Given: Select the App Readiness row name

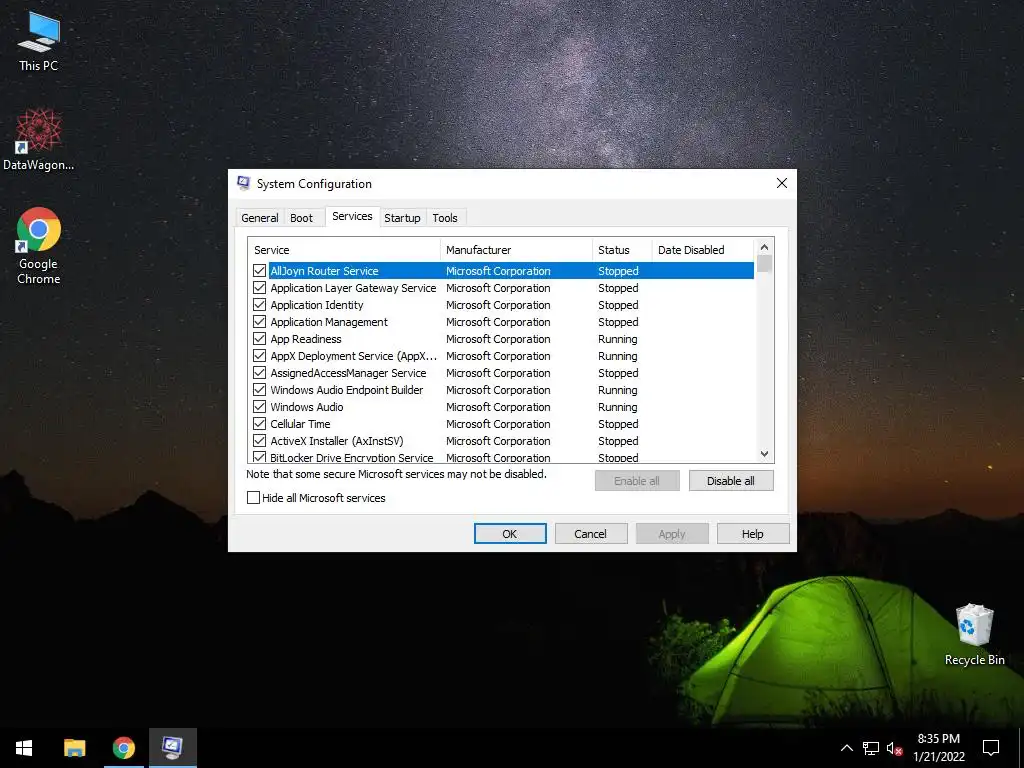Looking at the screenshot, I should pos(306,338).
